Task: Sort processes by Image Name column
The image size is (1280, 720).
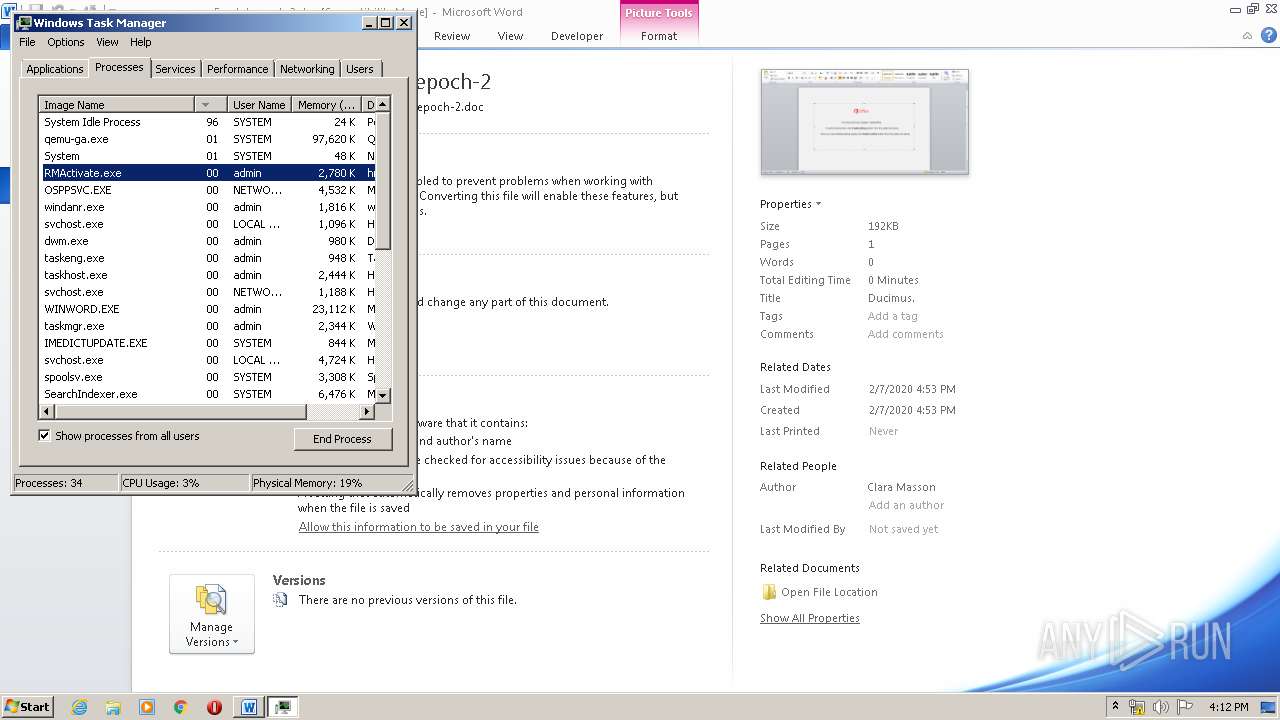Action: pyautogui.click(x=116, y=104)
